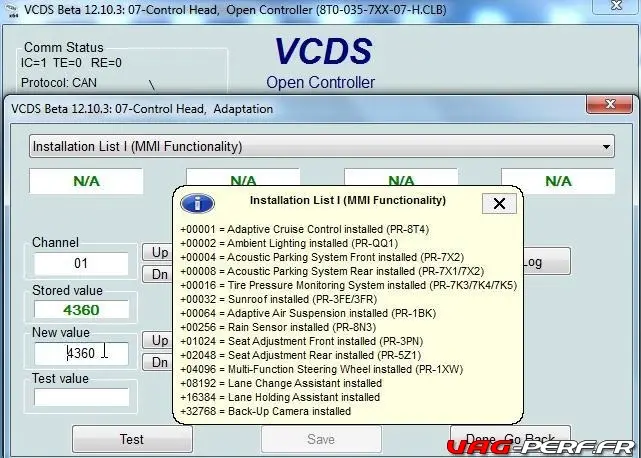
Task: Select Lane Change Assistant installed line
Action: (281, 383)
